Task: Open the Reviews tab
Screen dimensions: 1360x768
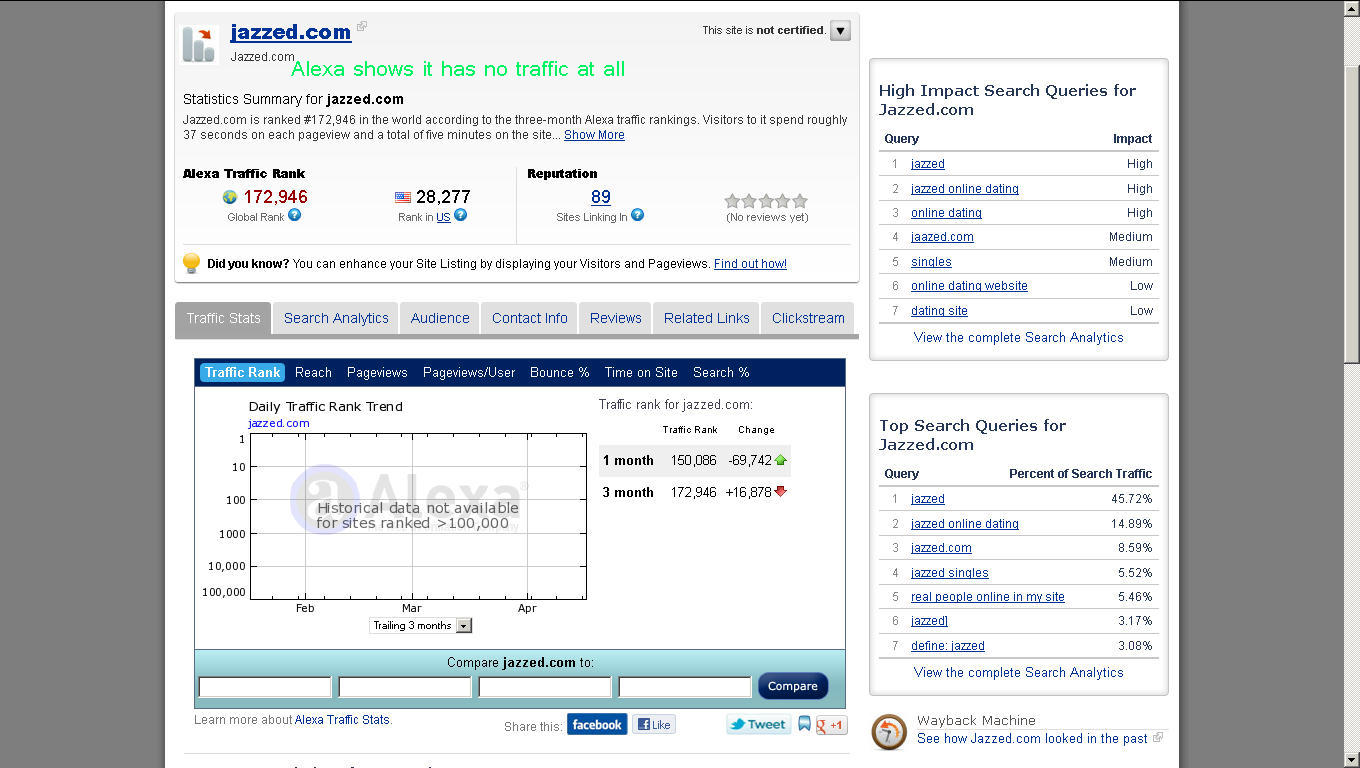Action: (x=616, y=318)
